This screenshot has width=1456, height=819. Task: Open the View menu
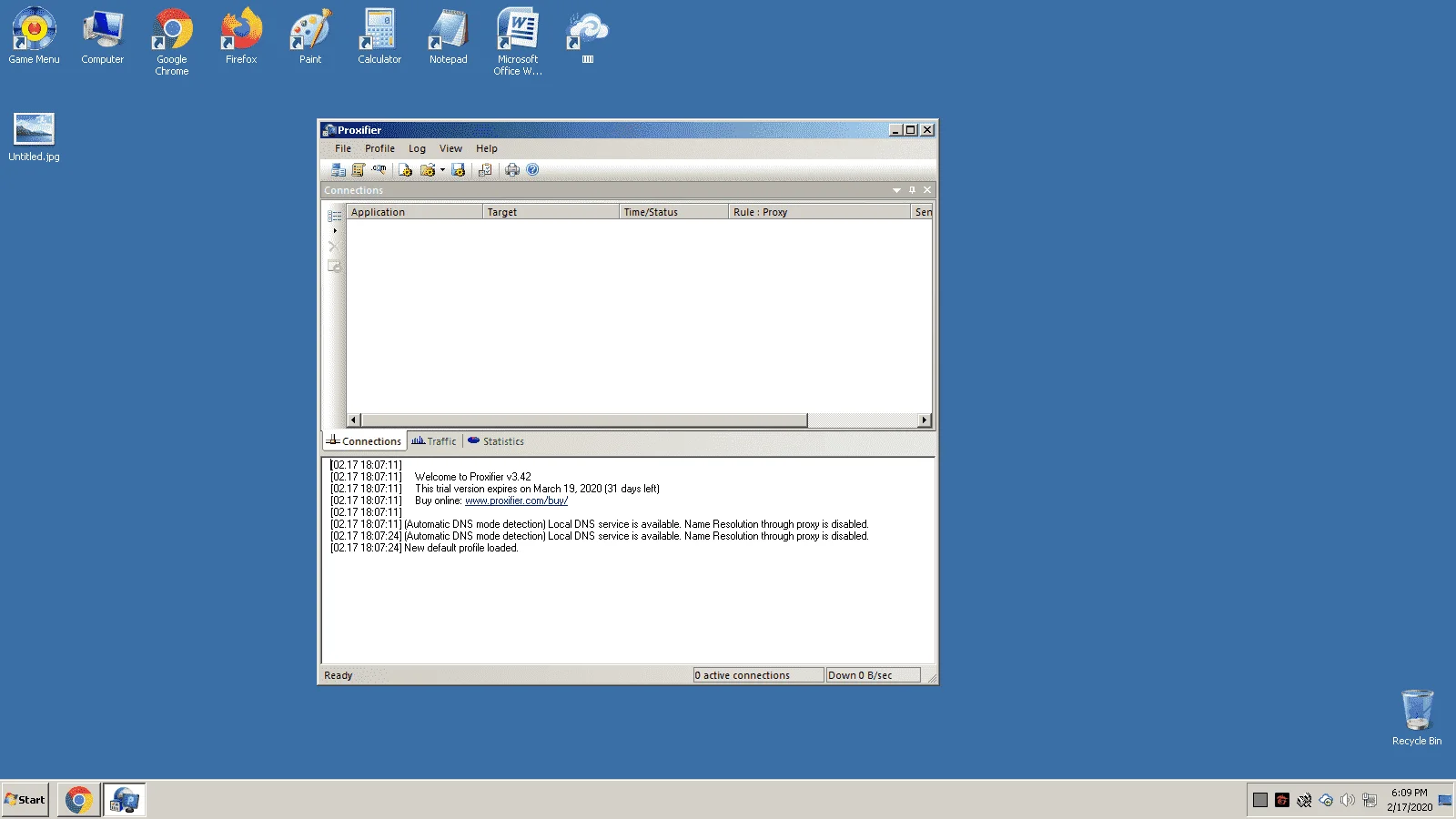pyautogui.click(x=450, y=148)
